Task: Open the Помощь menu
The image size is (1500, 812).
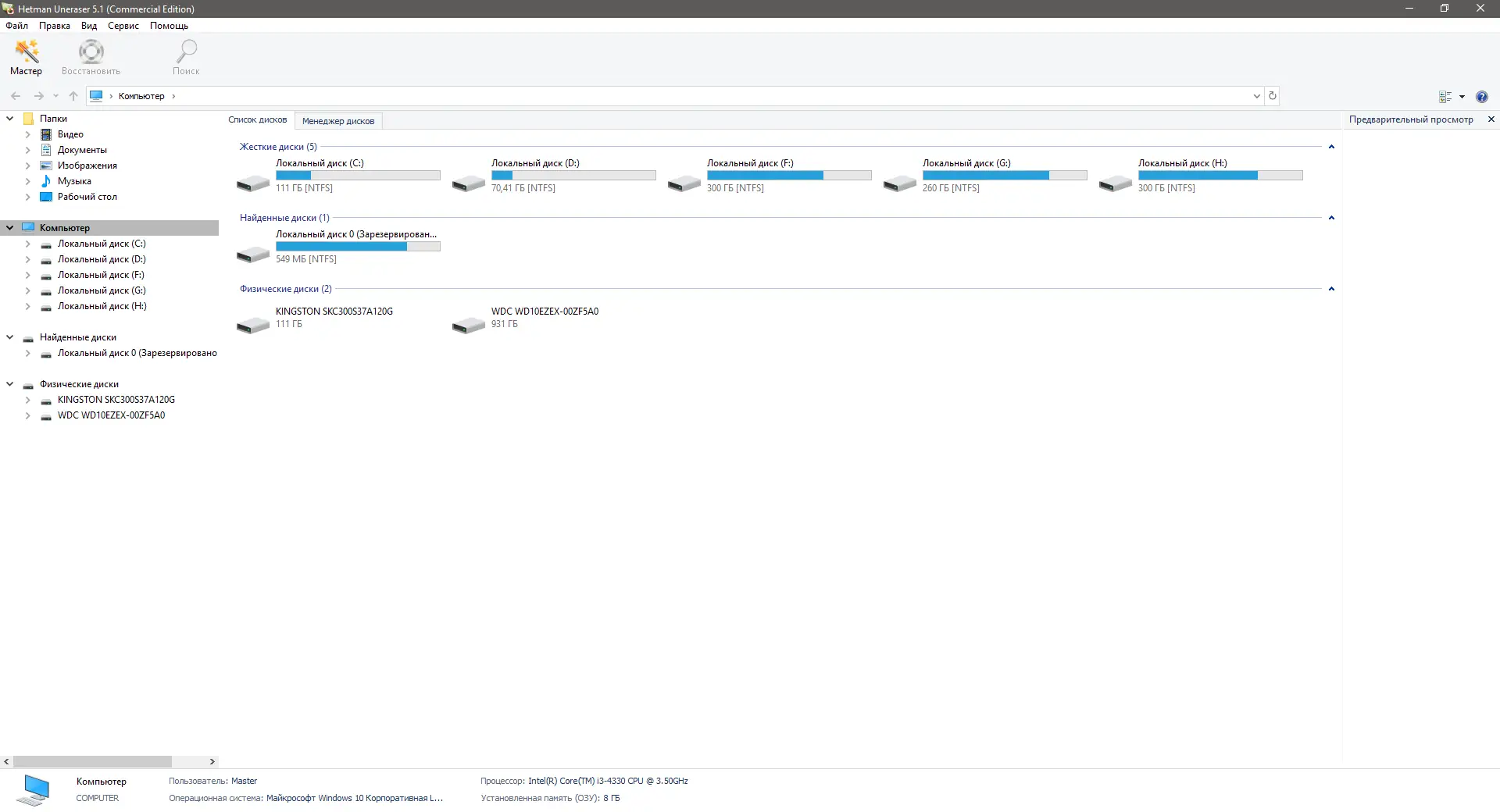Action: (169, 26)
